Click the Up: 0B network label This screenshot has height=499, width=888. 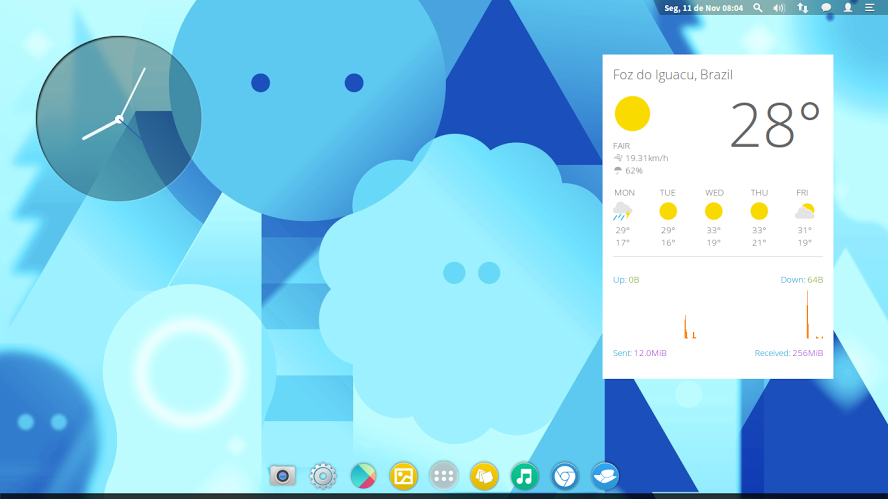pyautogui.click(x=626, y=280)
